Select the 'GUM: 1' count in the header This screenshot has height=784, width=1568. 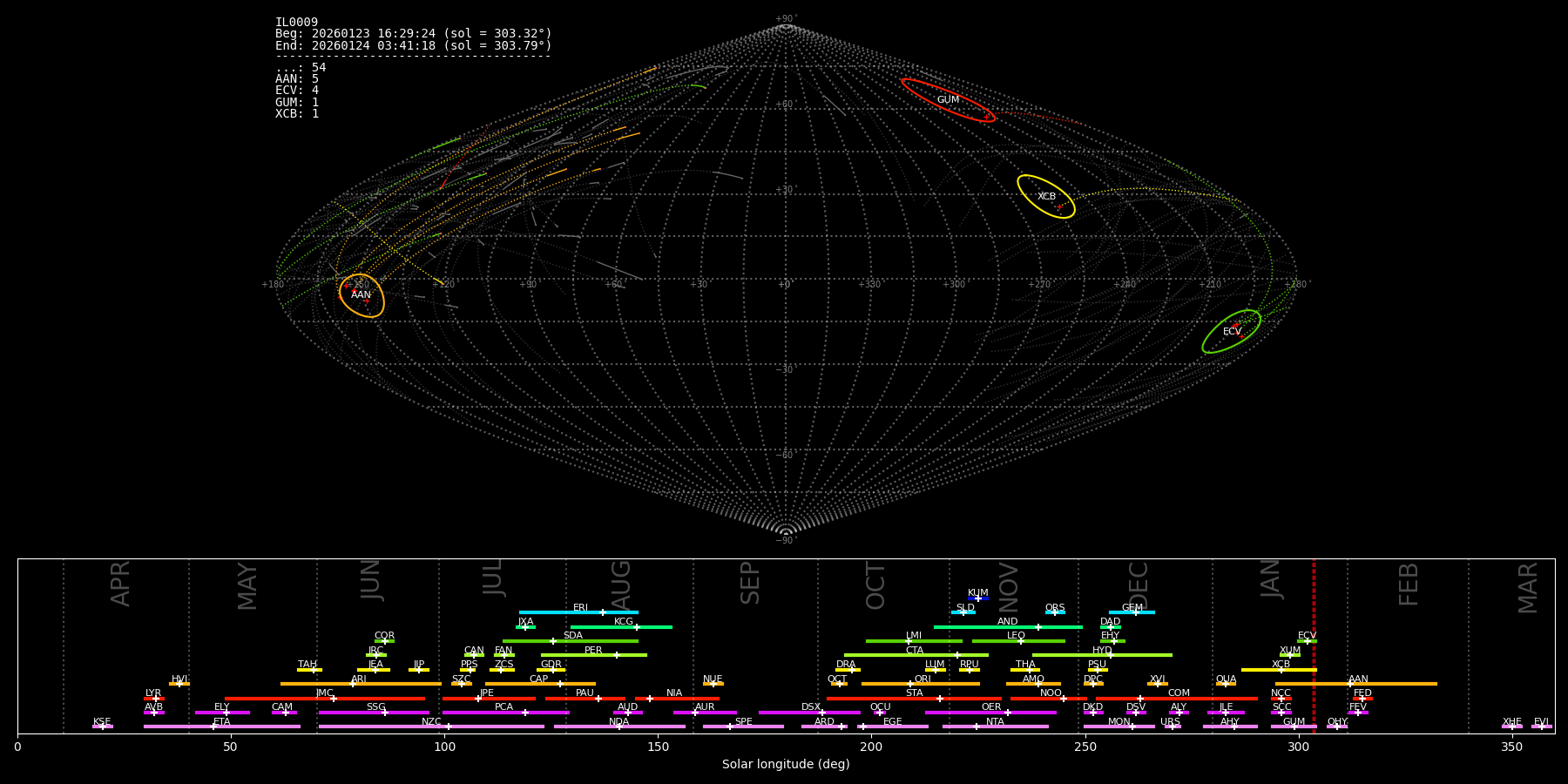click(297, 103)
